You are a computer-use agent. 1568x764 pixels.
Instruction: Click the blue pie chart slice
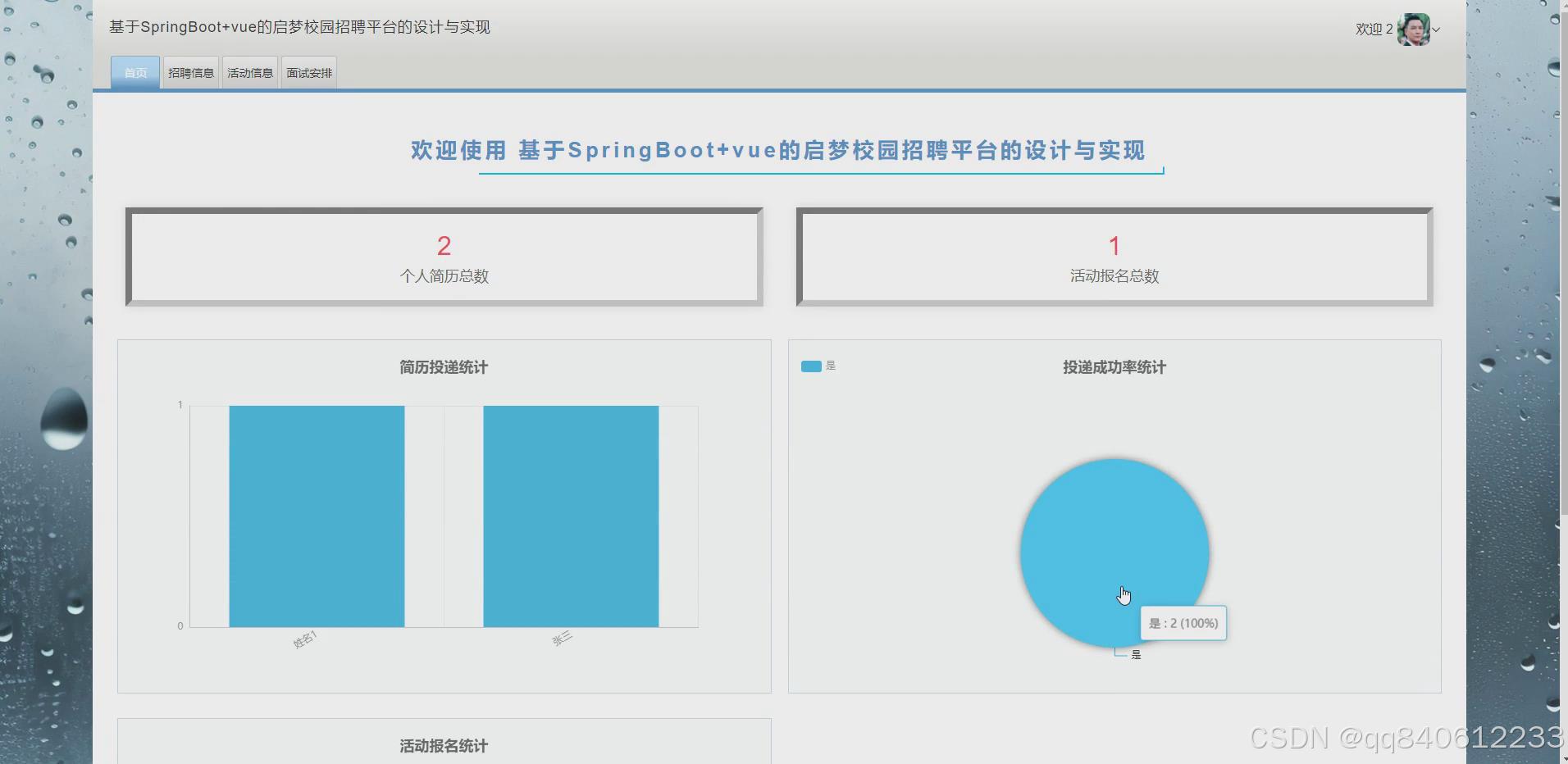pos(1114,553)
